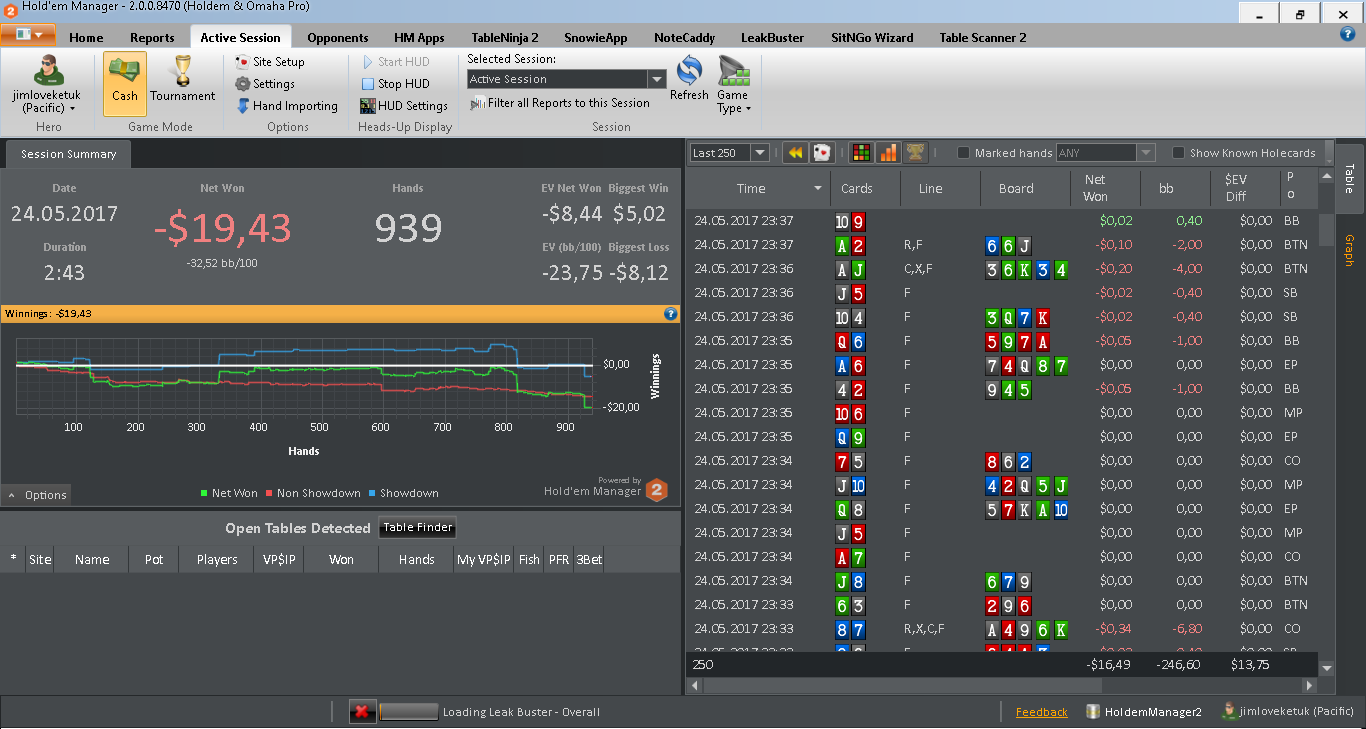Image resolution: width=1366 pixels, height=729 pixels.
Task: Expand the hero (Pacific) dropdown arrow
Action: pos(72,109)
